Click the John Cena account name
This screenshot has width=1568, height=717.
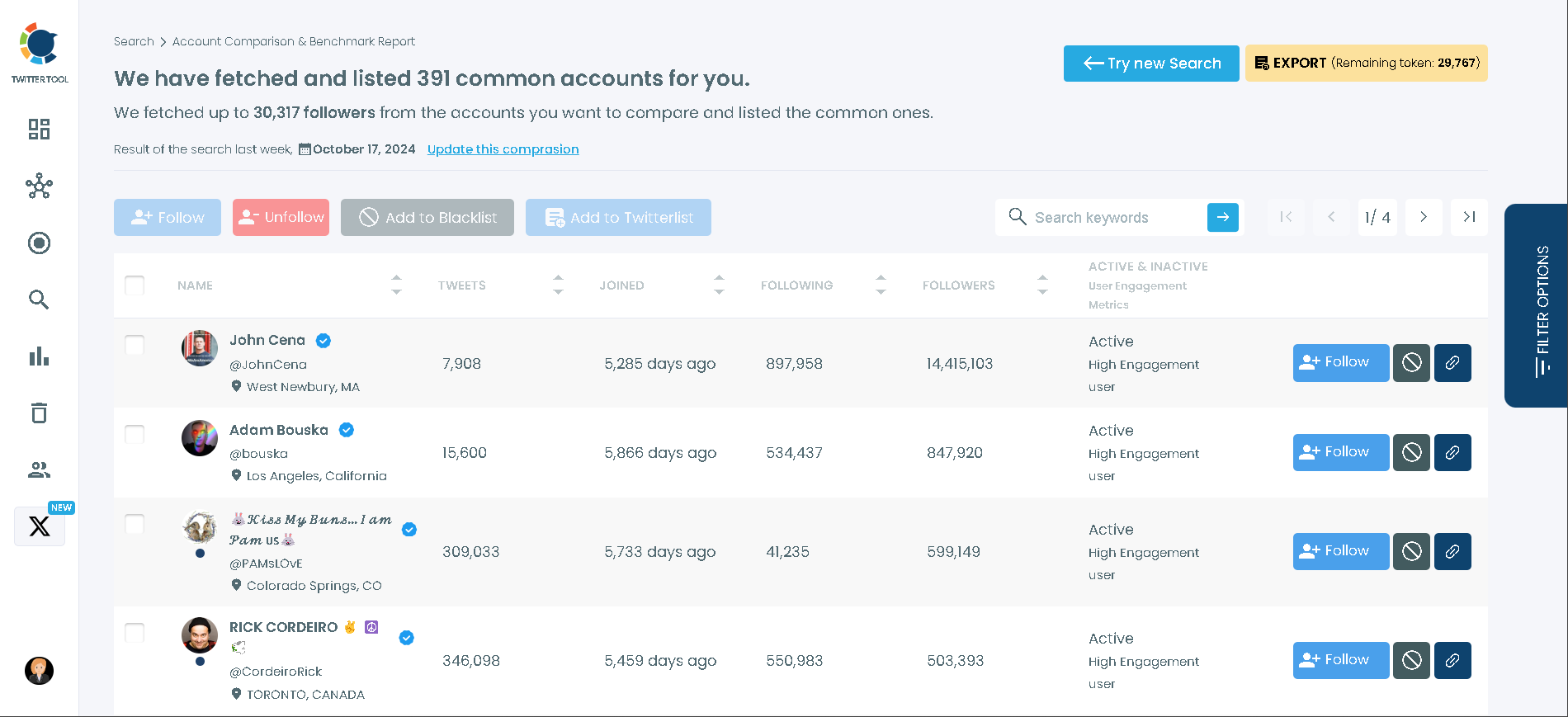coord(267,340)
